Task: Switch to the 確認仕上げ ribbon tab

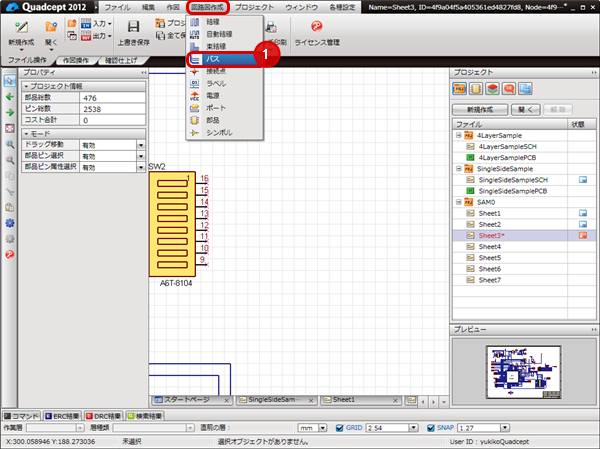Action: coord(121,60)
